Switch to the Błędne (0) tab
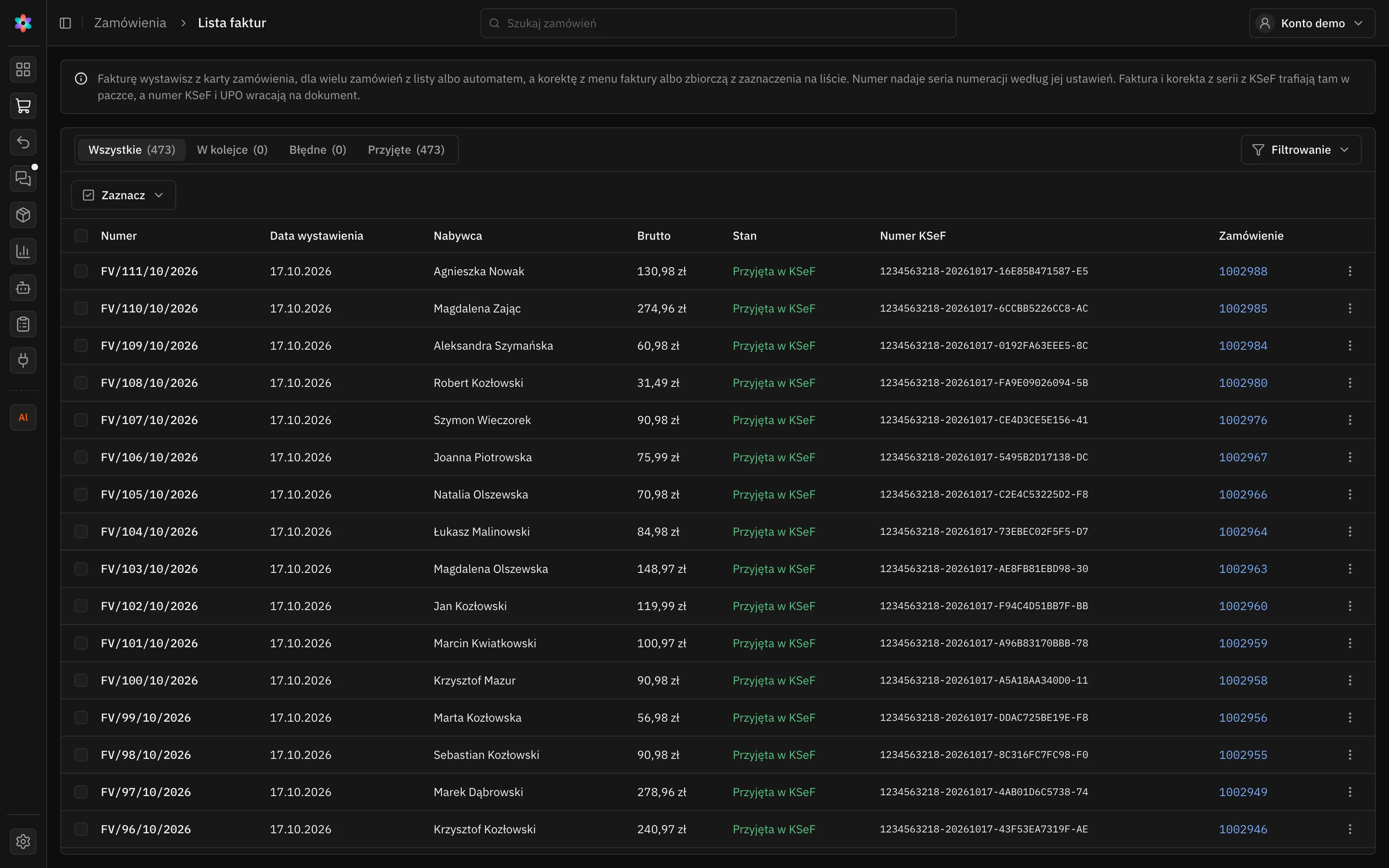 pyautogui.click(x=317, y=150)
